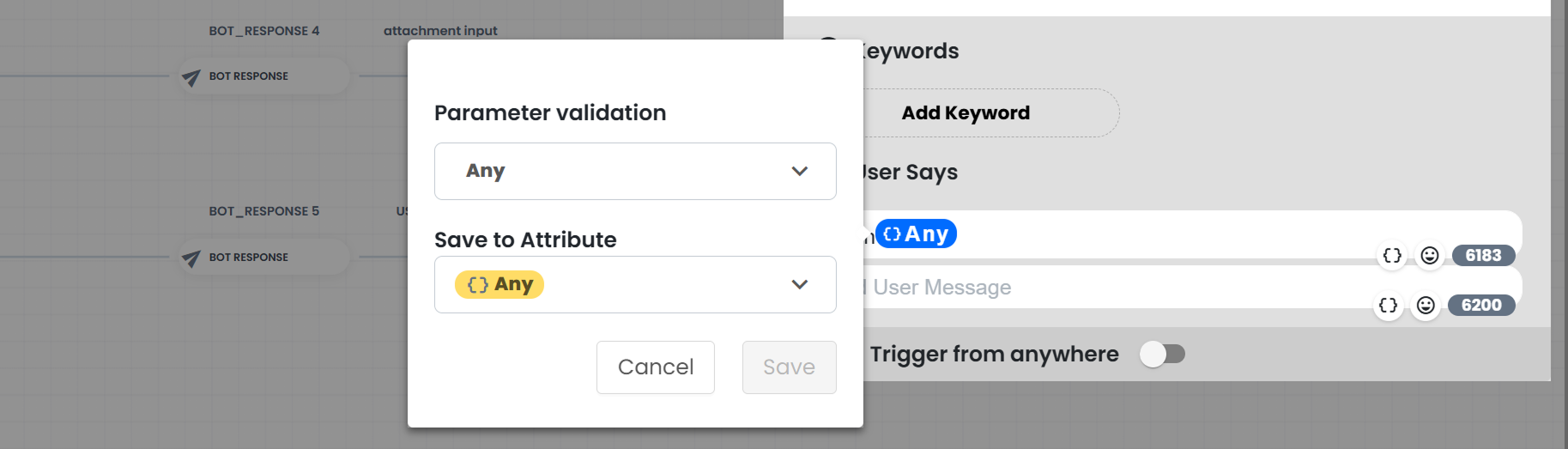Screen dimensions: 1568x449
Task: Click the BOT_RESPONSE 4 paper plane icon
Action: [x=191, y=77]
